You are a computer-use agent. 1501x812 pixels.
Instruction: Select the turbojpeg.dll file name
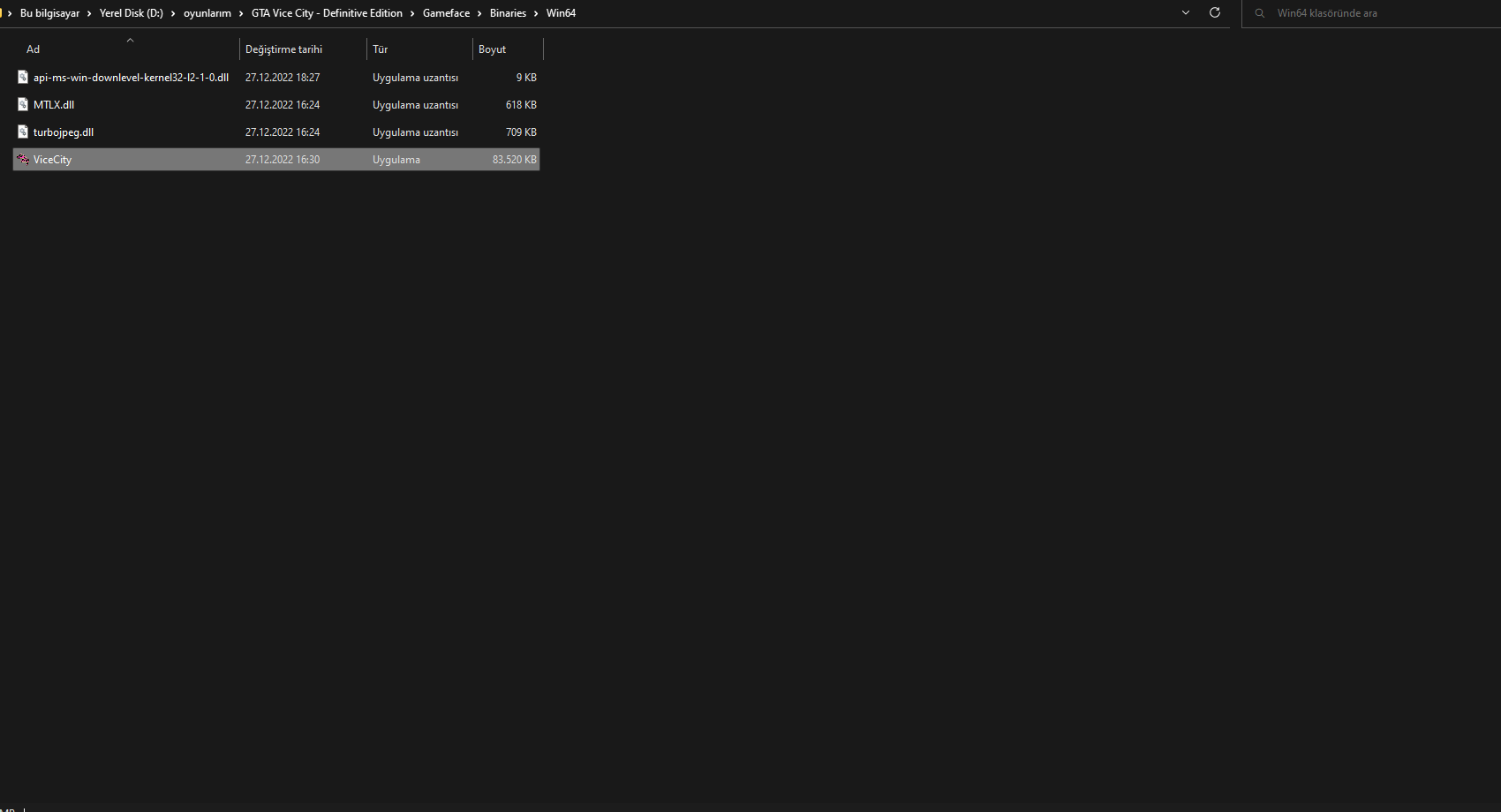click(x=64, y=132)
